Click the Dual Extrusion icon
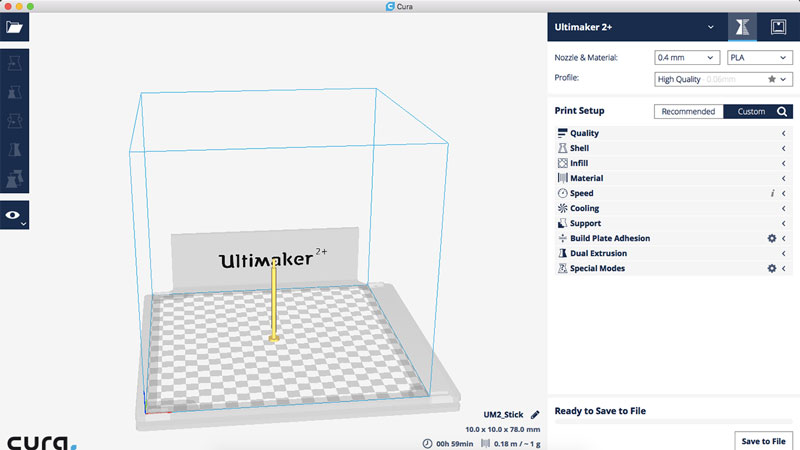 (x=562, y=254)
